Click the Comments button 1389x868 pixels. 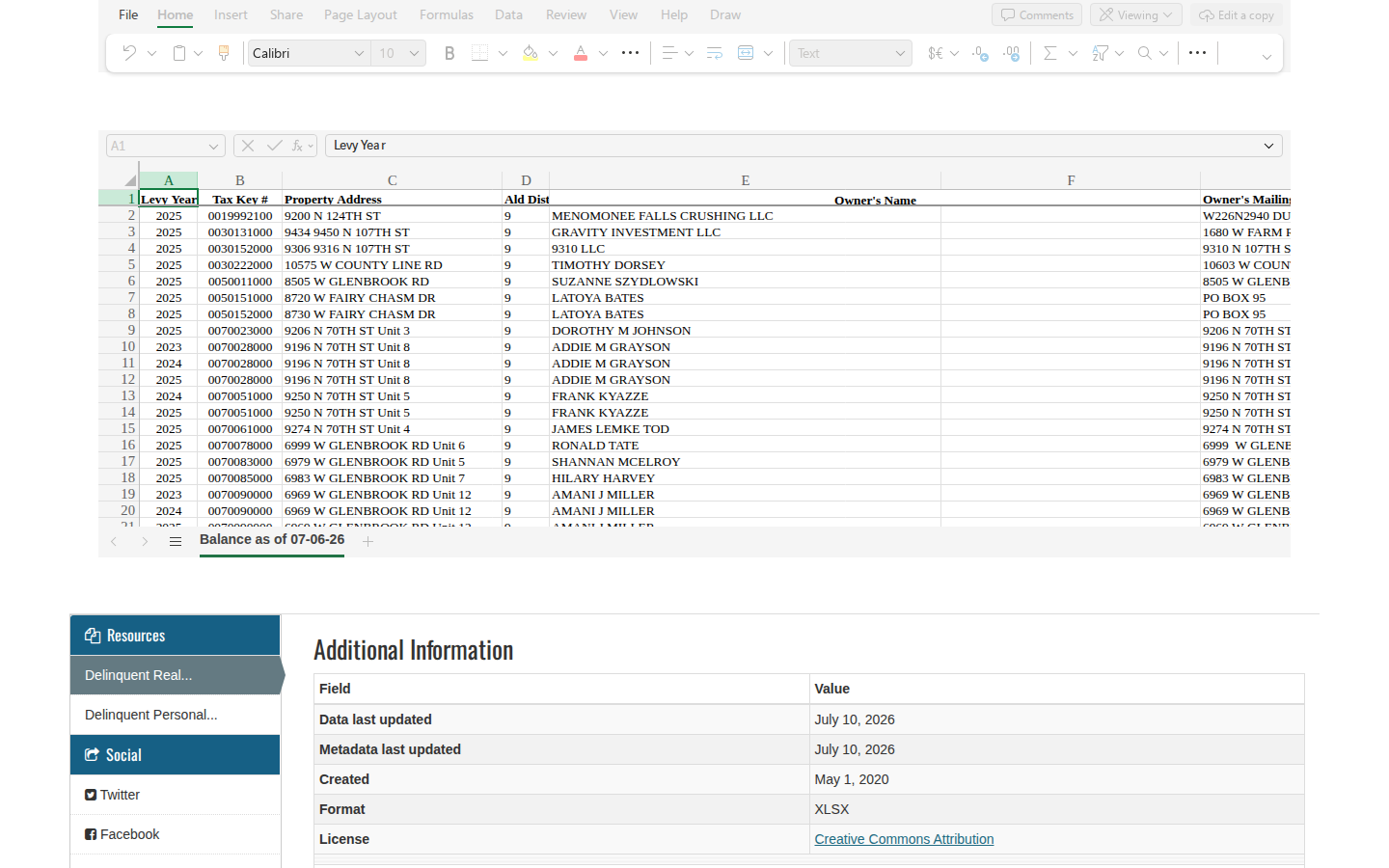(x=1037, y=15)
